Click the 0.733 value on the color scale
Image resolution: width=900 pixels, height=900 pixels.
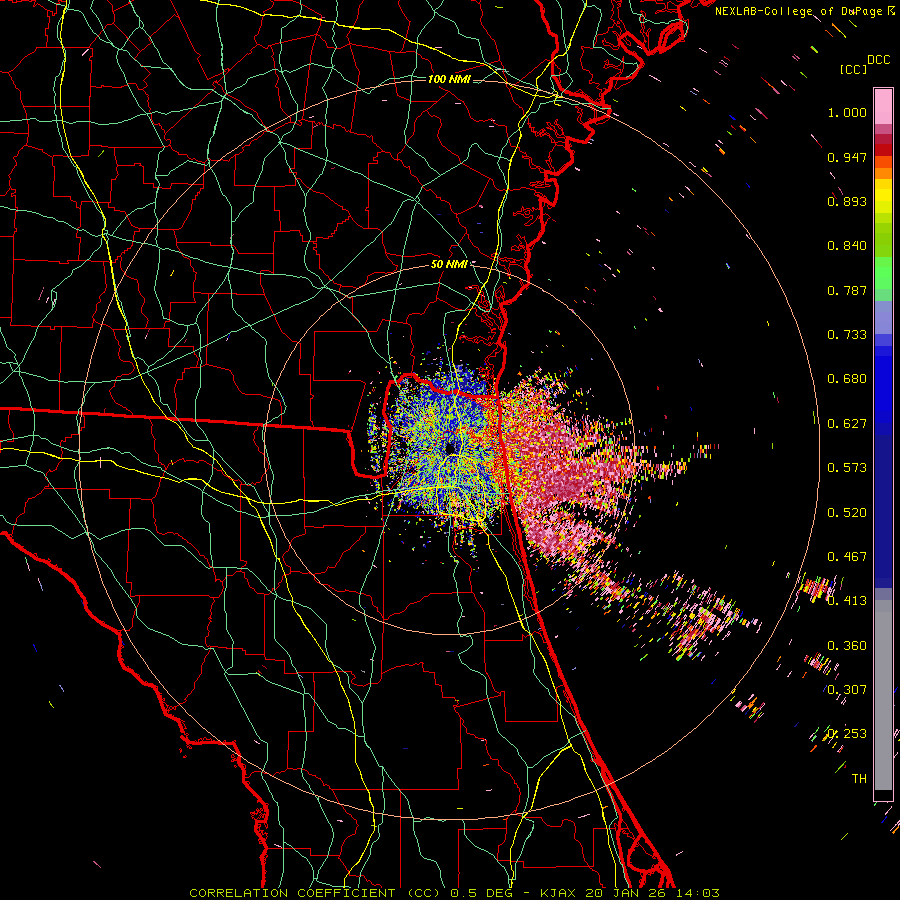[847, 335]
